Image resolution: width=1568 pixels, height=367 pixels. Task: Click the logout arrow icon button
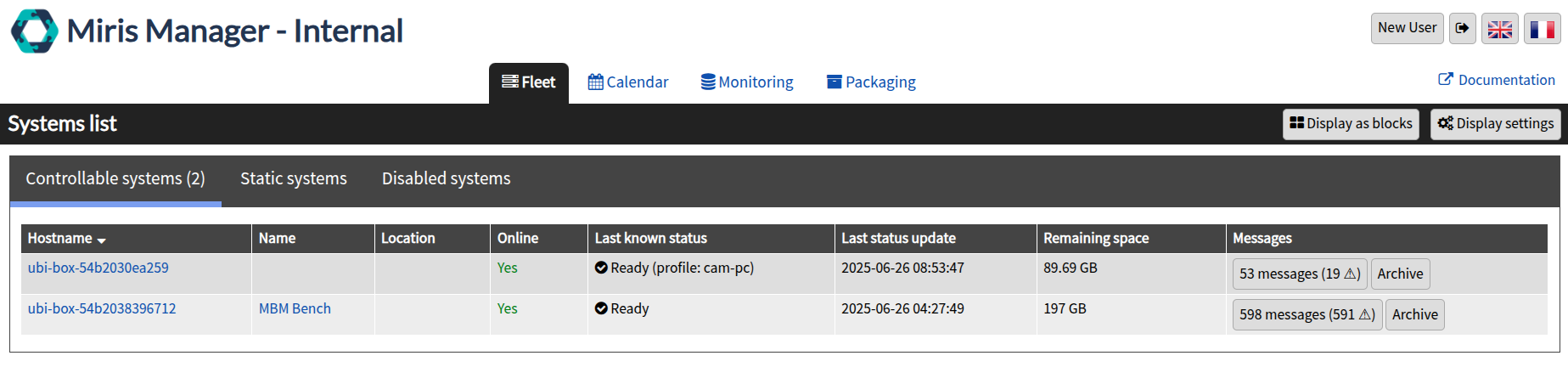[x=1462, y=28]
